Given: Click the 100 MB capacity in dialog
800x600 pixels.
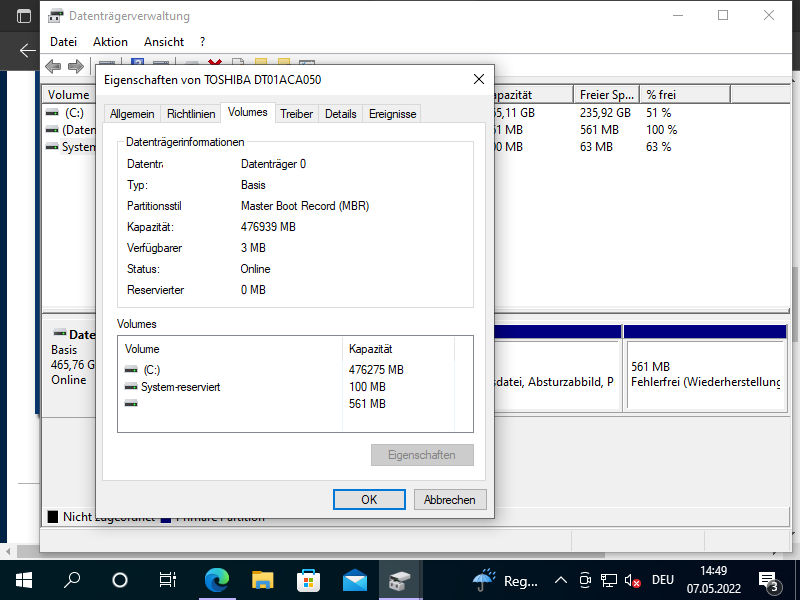Looking at the screenshot, I should [x=367, y=387].
